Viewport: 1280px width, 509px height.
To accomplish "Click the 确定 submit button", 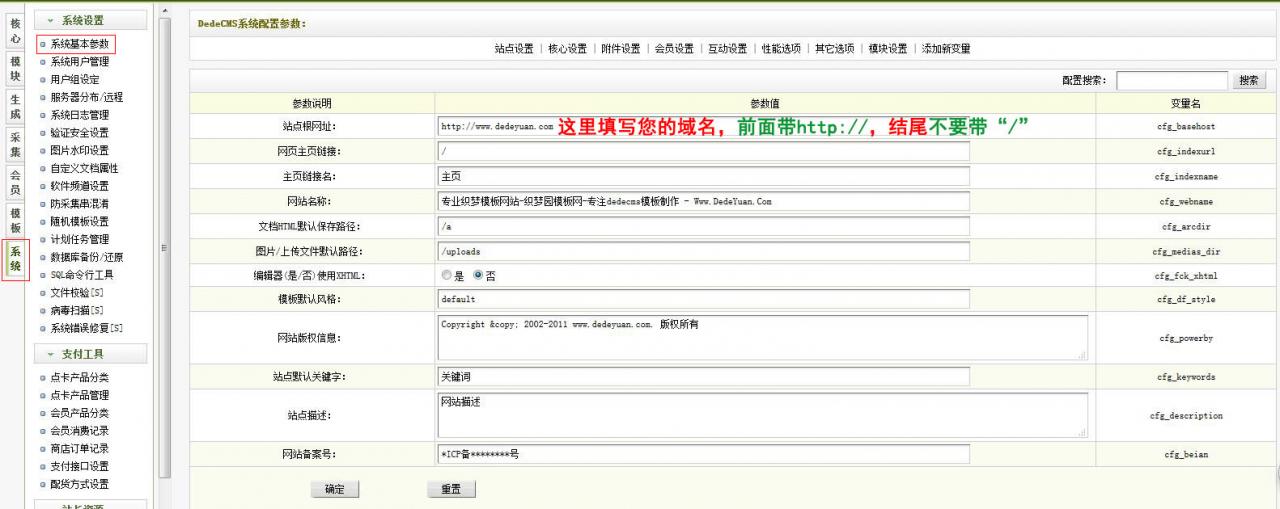I will (335, 490).
